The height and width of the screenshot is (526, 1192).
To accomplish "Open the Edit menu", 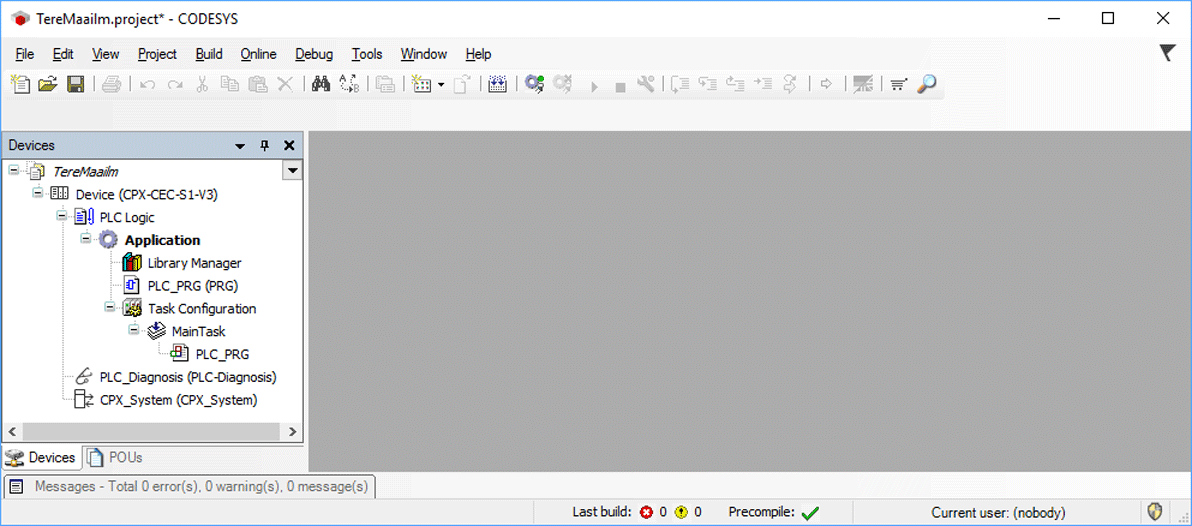I will click(x=63, y=54).
